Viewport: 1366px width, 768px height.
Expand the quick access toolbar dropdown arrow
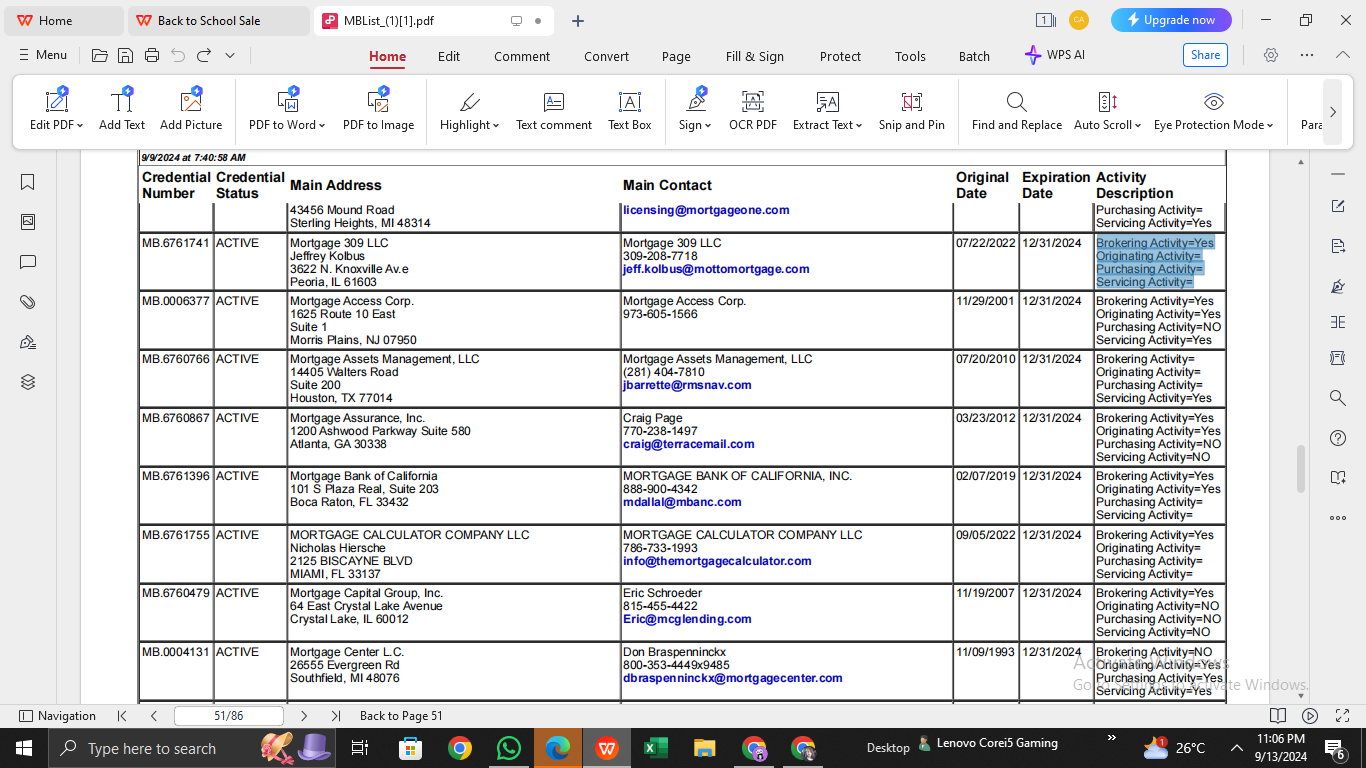pos(230,56)
